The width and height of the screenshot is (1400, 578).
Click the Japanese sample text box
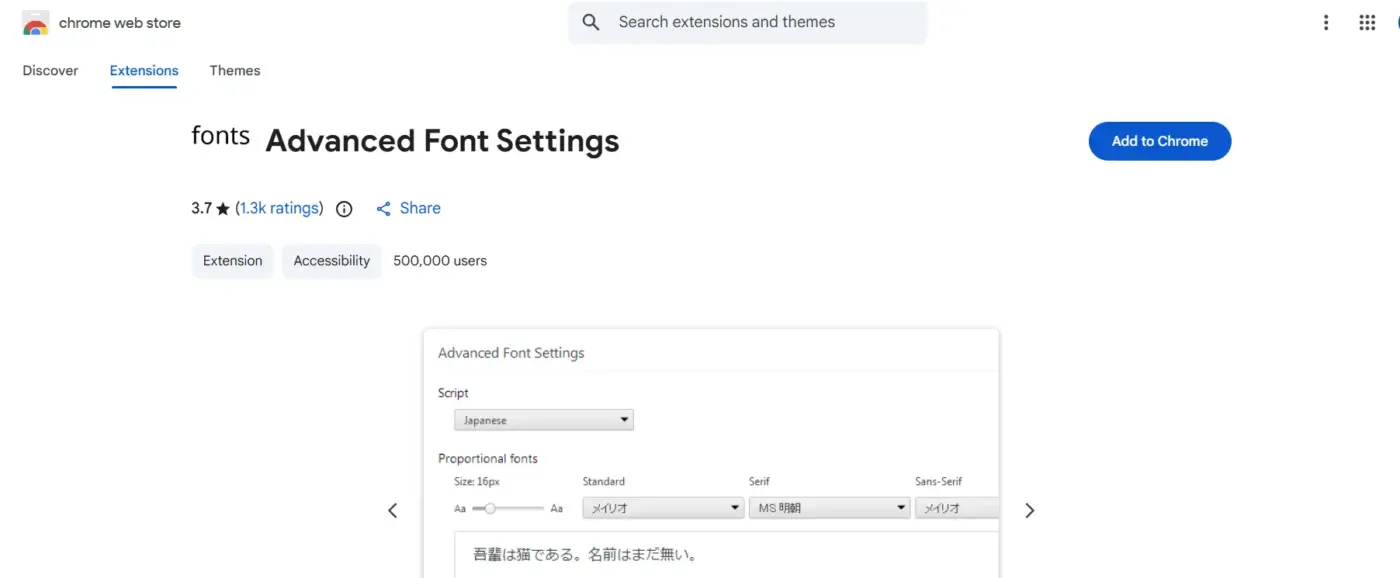click(x=727, y=555)
